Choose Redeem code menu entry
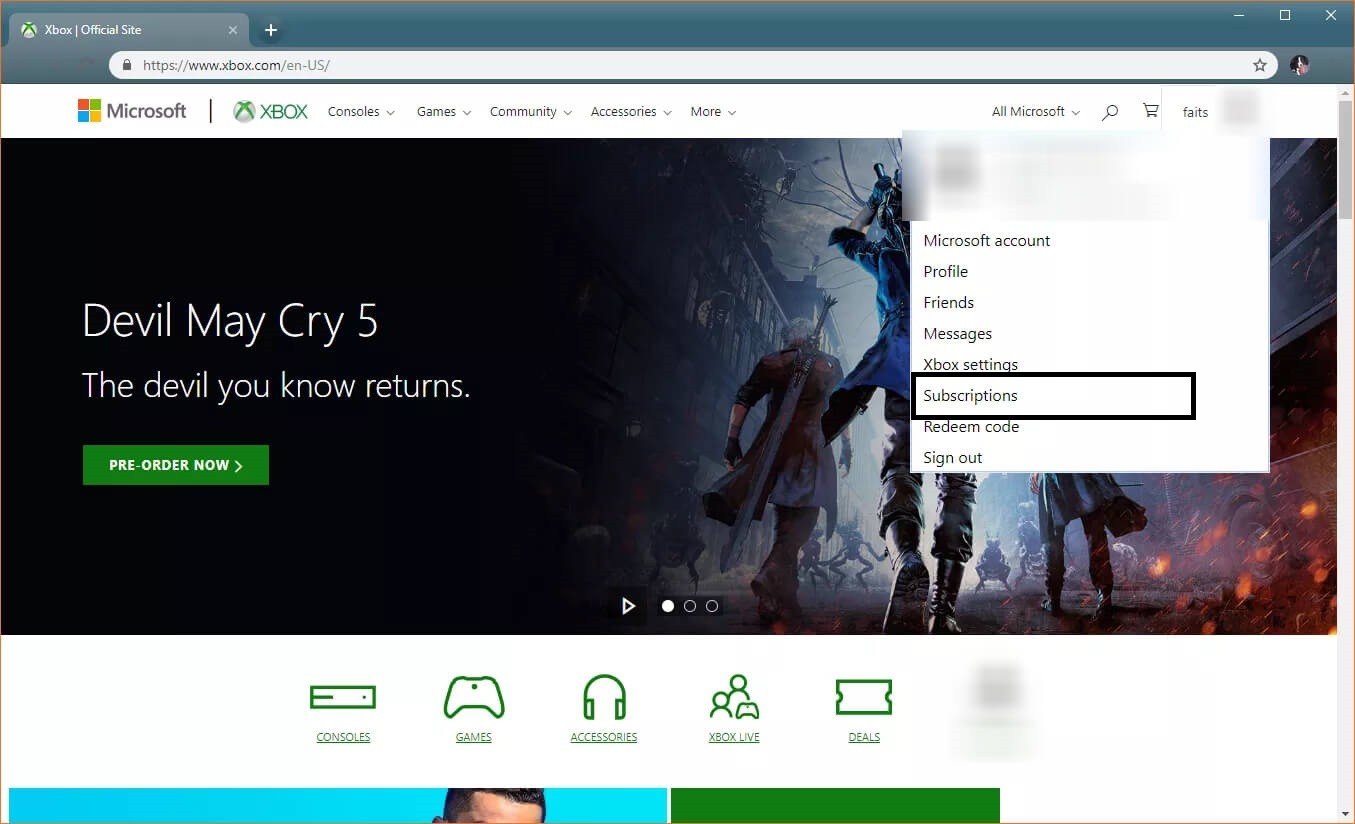 [971, 427]
